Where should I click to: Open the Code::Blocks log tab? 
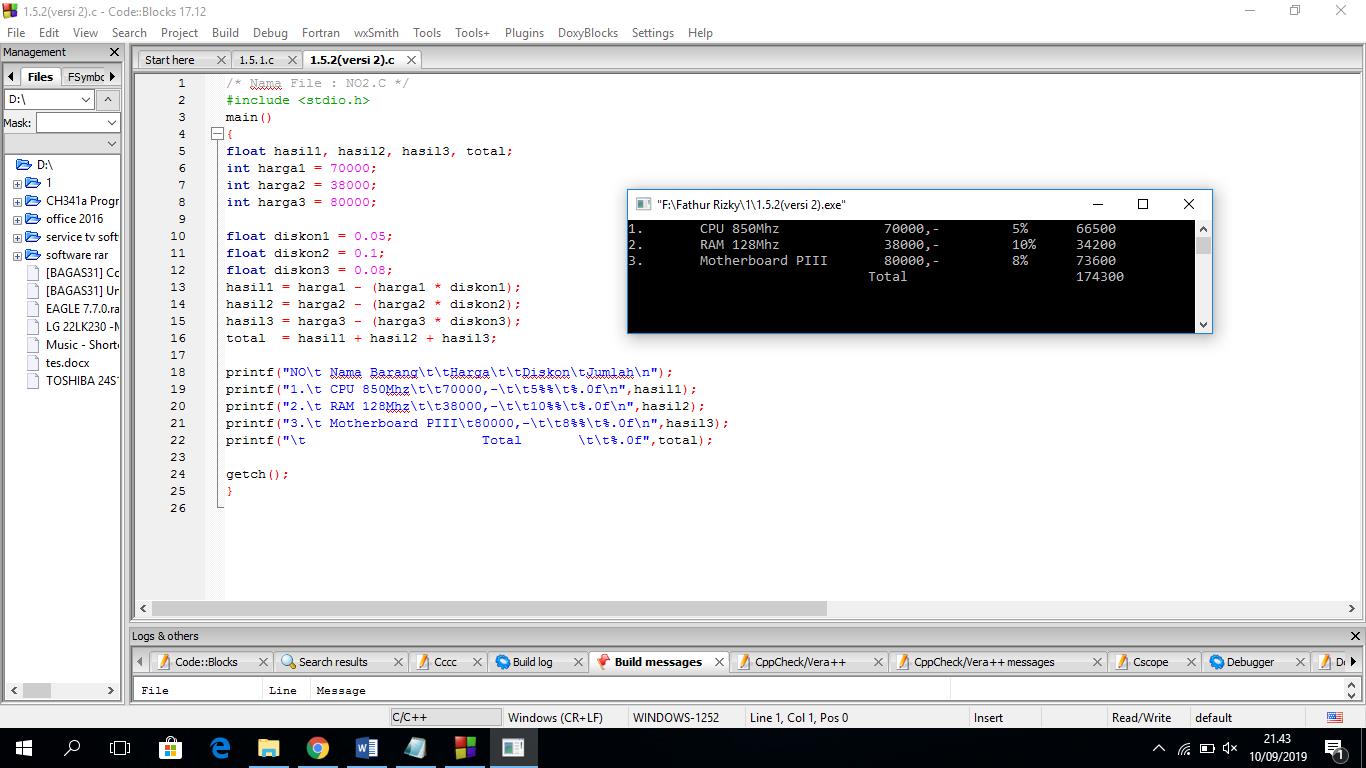coord(206,662)
